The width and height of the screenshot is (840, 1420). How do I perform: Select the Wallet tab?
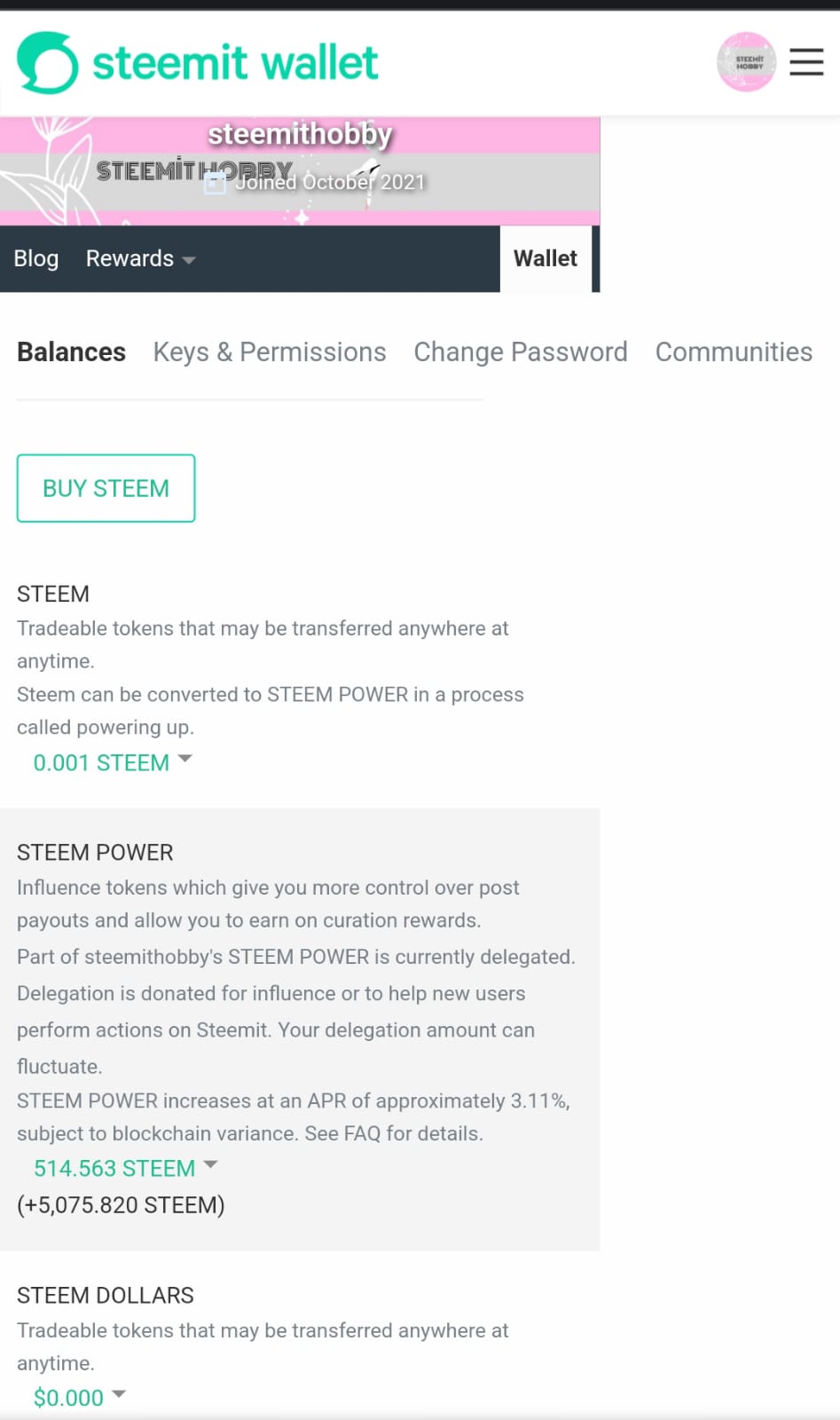click(x=546, y=259)
